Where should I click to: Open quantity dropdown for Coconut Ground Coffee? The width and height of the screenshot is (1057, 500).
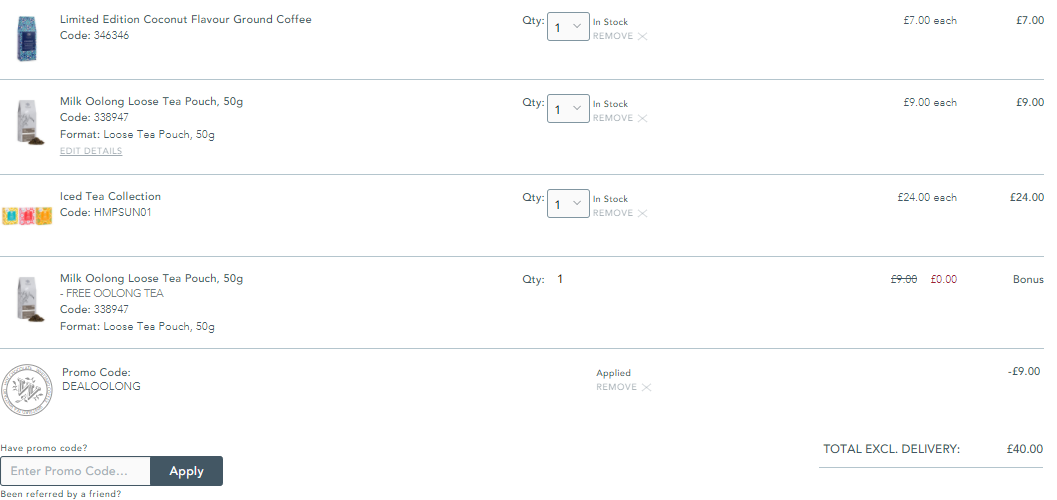coord(568,27)
